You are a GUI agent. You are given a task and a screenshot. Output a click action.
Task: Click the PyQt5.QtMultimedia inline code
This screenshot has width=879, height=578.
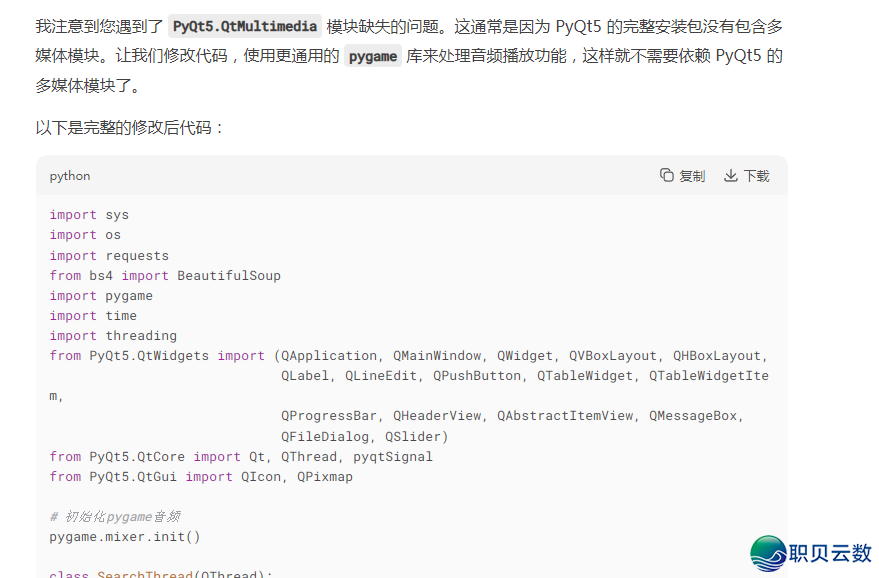(x=244, y=27)
